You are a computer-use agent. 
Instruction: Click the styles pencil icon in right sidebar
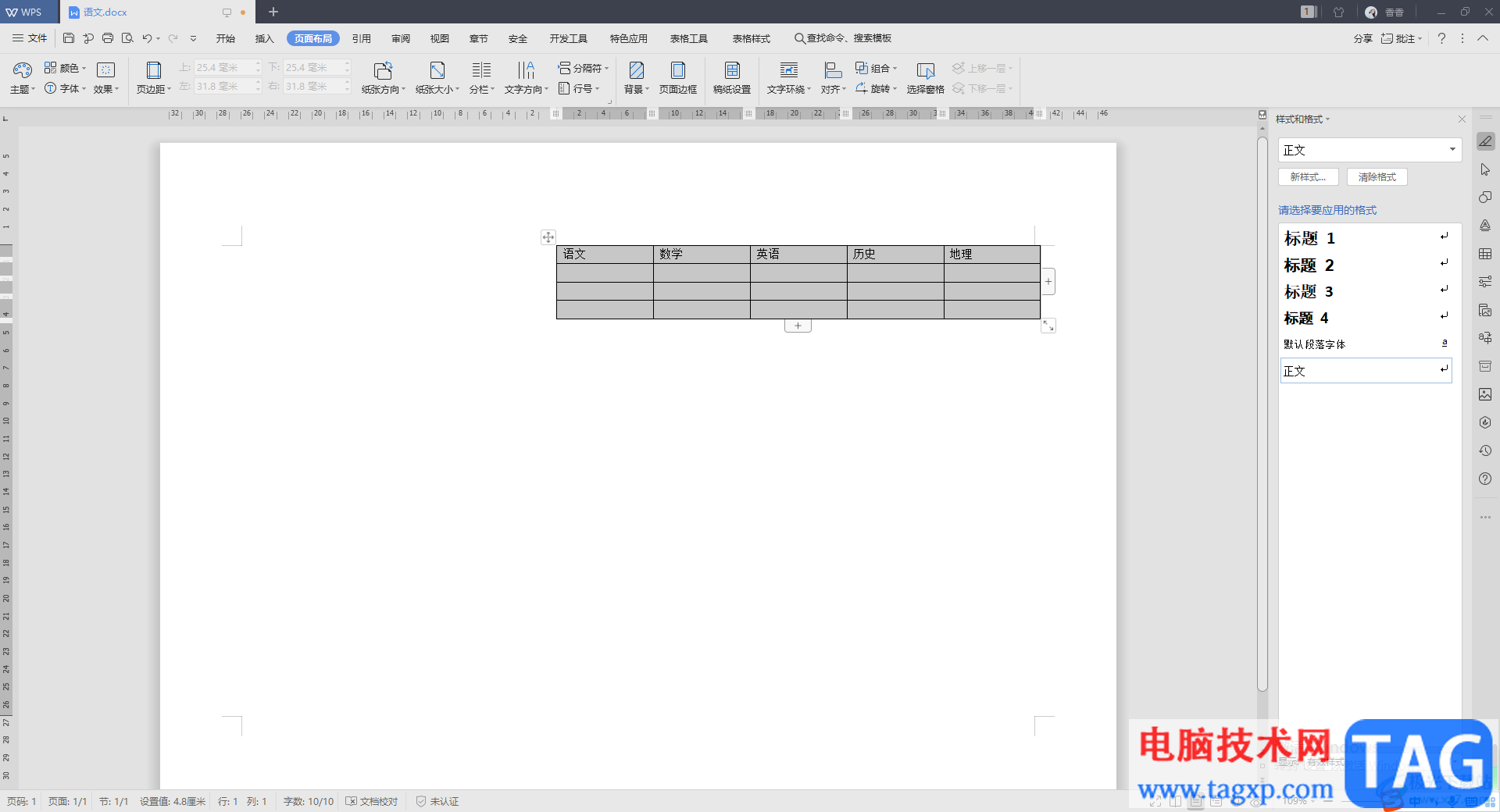1485,141
